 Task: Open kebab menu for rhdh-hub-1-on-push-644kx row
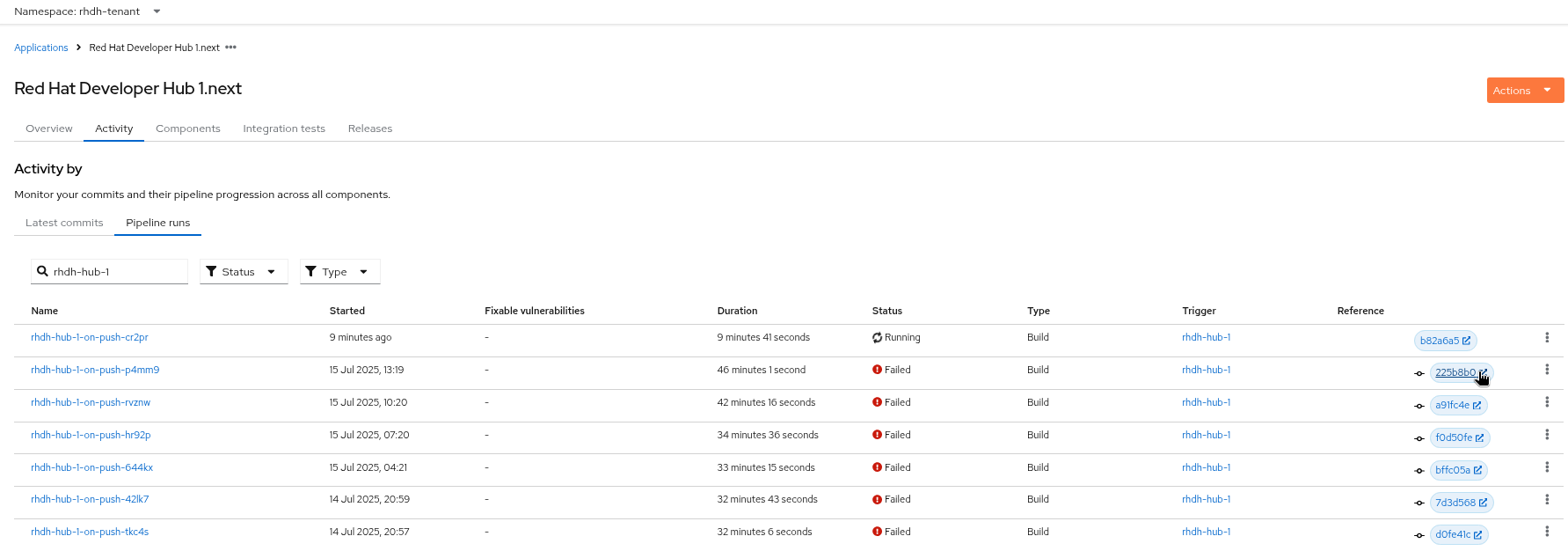1546,467
